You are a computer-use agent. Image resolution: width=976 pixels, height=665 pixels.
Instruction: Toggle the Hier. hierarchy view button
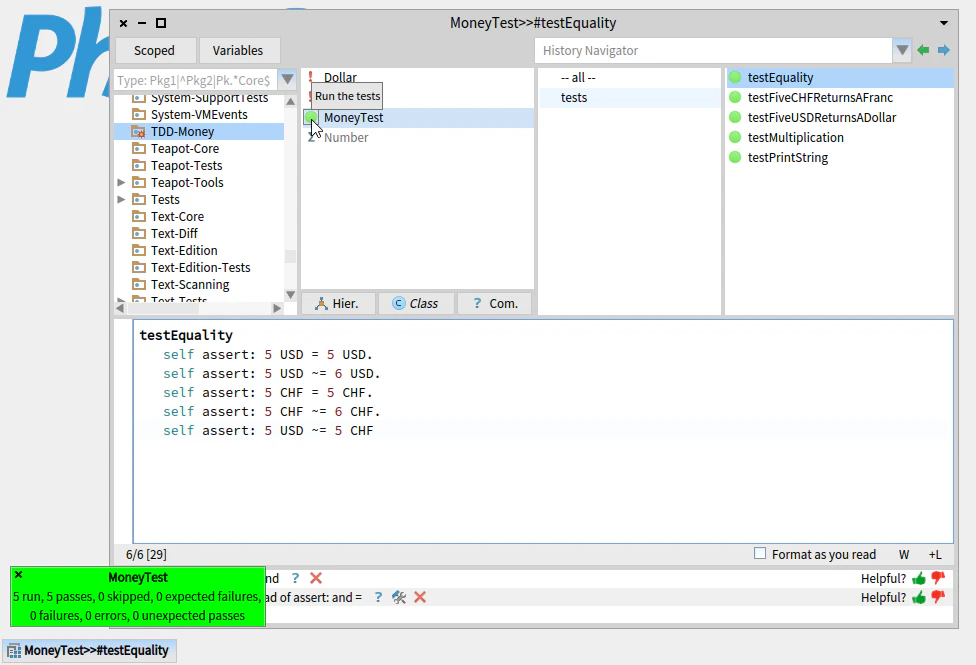click(338, 303)
